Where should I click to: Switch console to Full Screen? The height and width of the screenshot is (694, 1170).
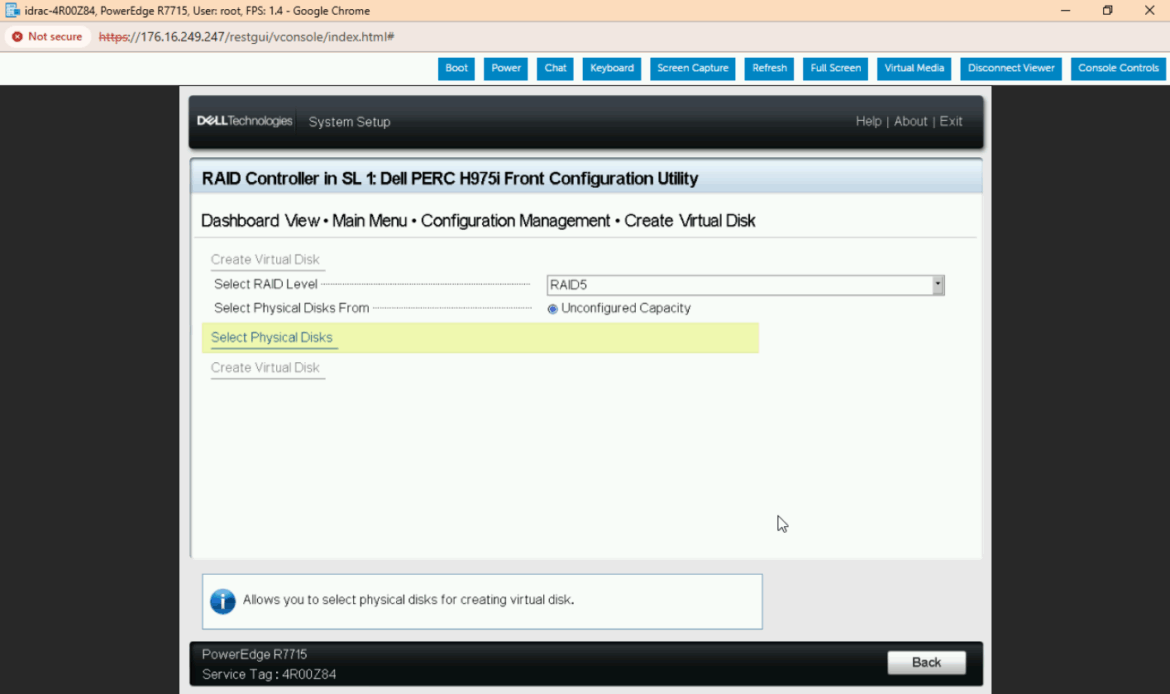point(835,68)
